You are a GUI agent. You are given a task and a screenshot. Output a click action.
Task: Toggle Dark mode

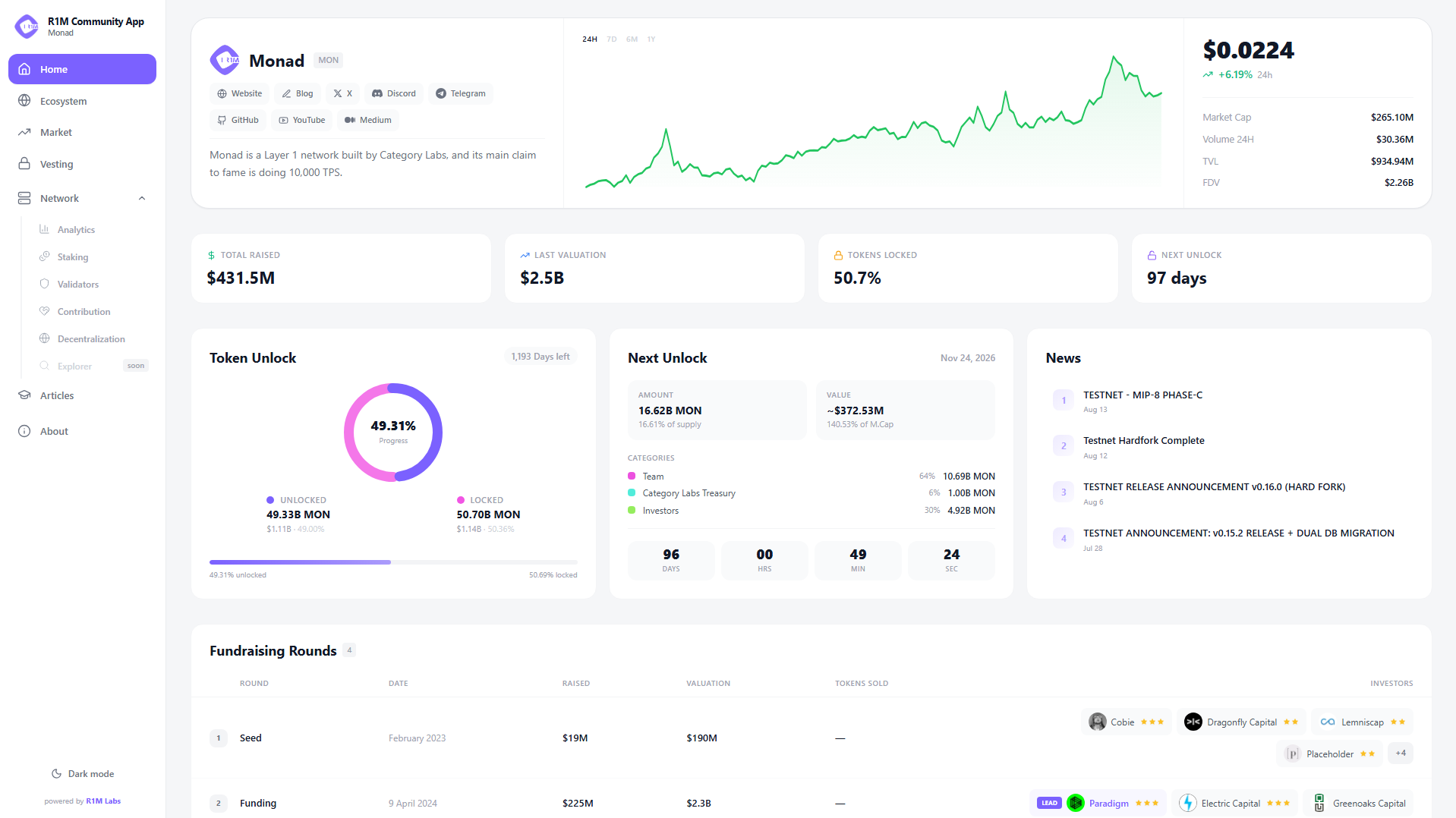[83, 774]
